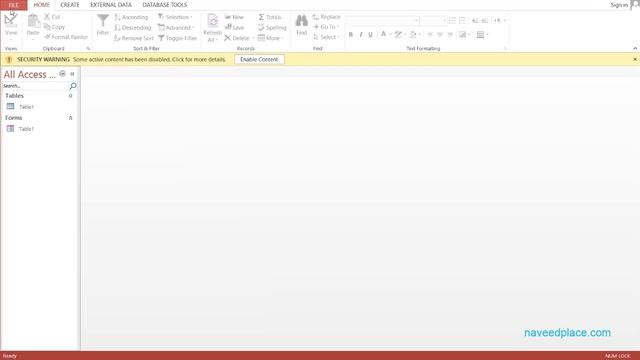Collapse the Forms group

71,118
